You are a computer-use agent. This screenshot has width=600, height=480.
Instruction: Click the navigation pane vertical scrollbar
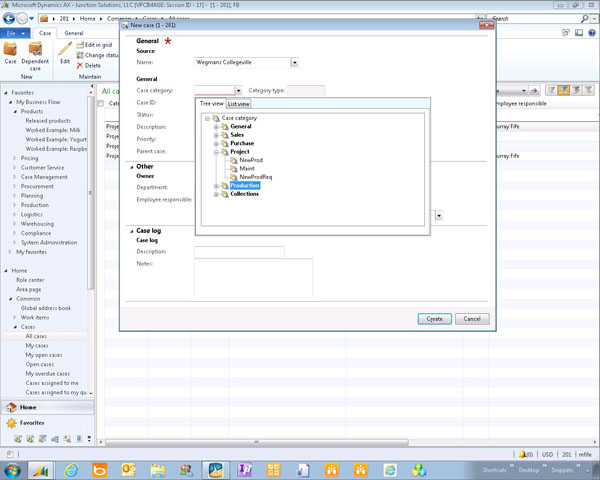[91, 193]
